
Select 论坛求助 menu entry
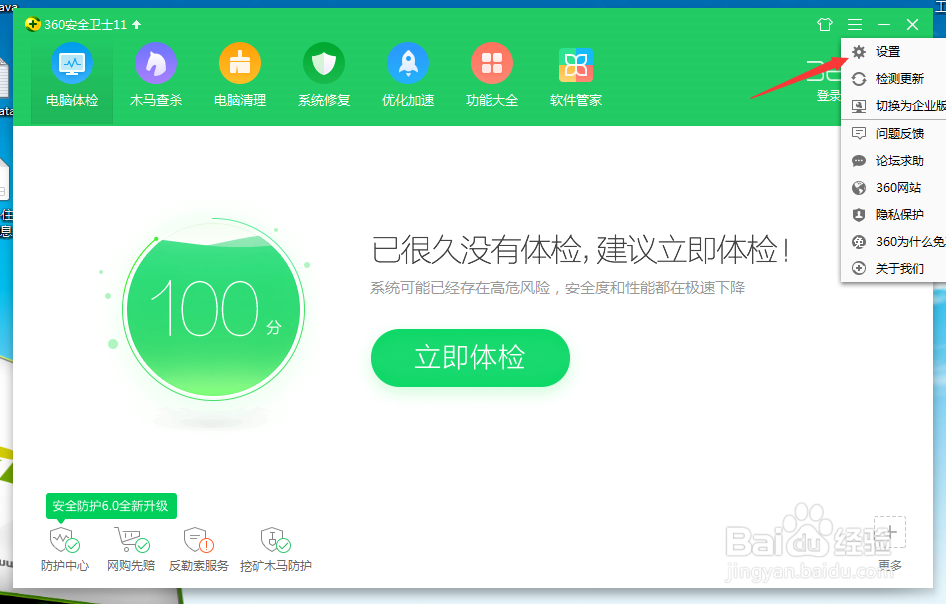[894, 161]
